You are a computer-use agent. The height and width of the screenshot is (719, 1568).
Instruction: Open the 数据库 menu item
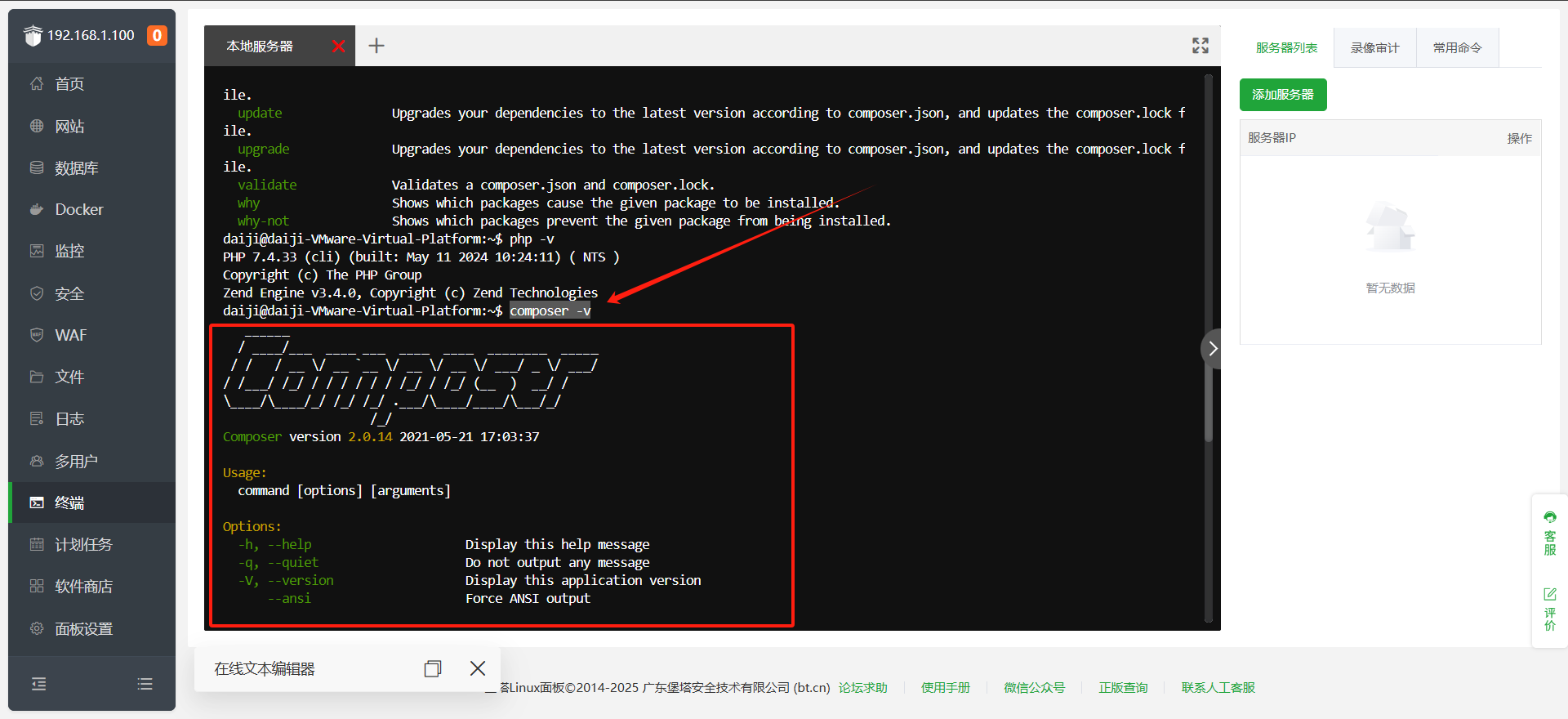pos(91,167)
